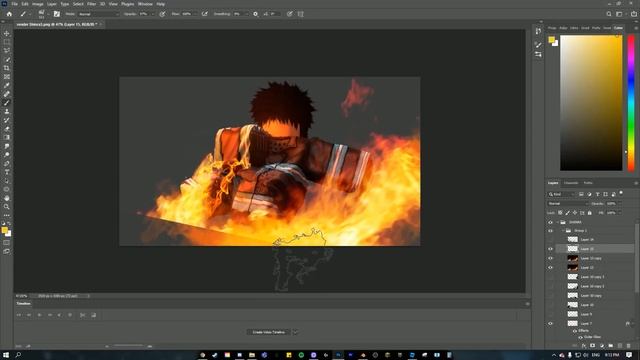Select the Horizontal Type tool

coord(7,172)
